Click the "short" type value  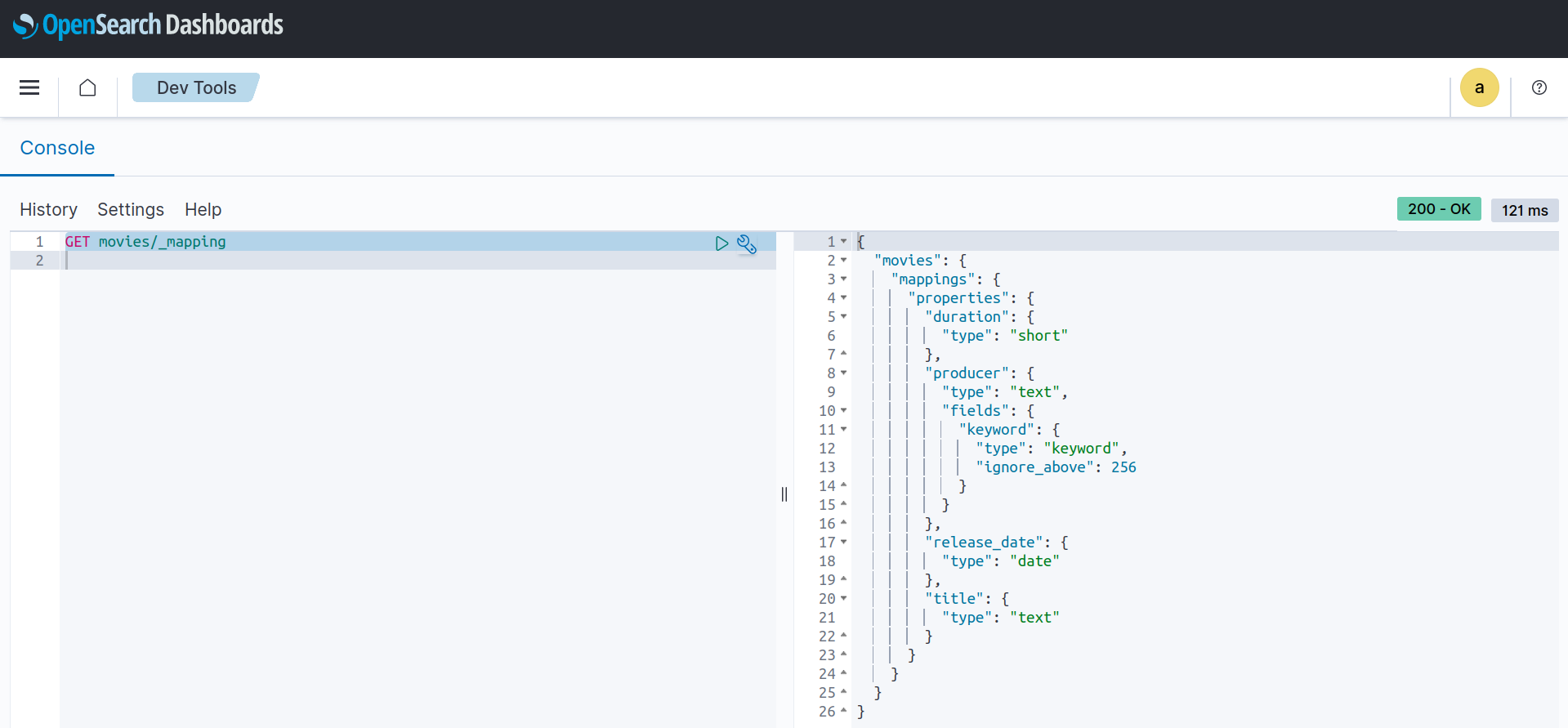tap(1039, 336)
